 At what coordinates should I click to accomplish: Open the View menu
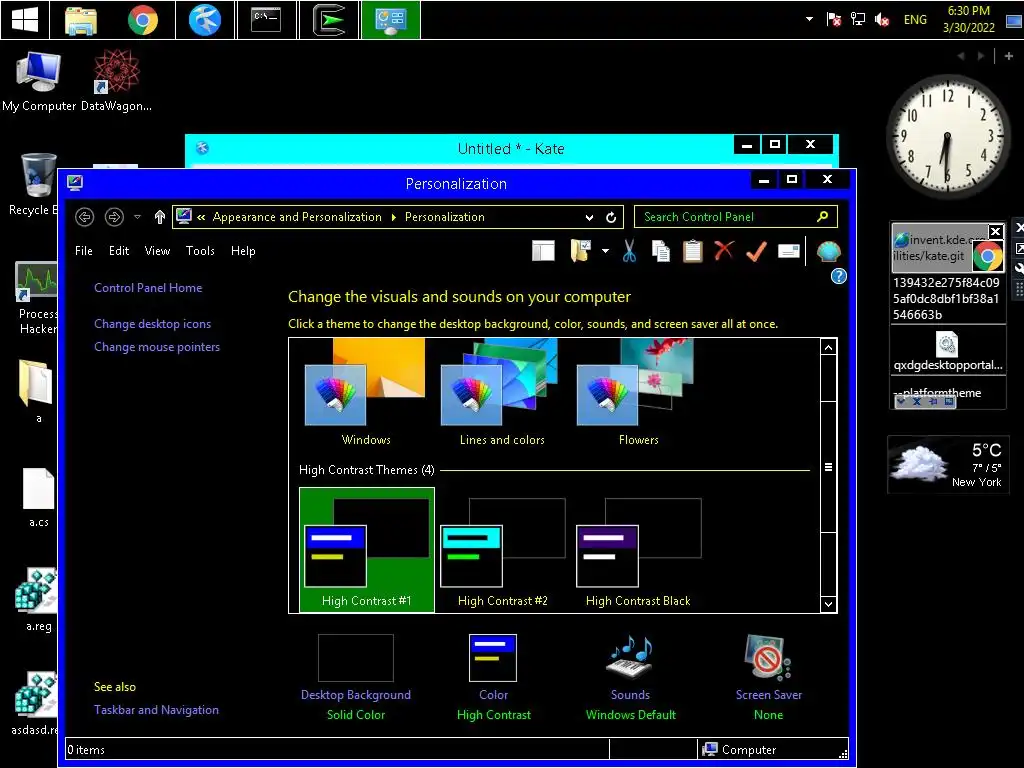[157, 251]
